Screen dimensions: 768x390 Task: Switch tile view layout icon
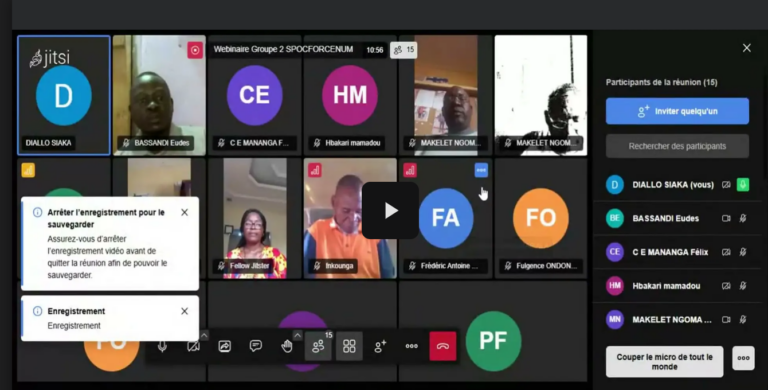349,346
